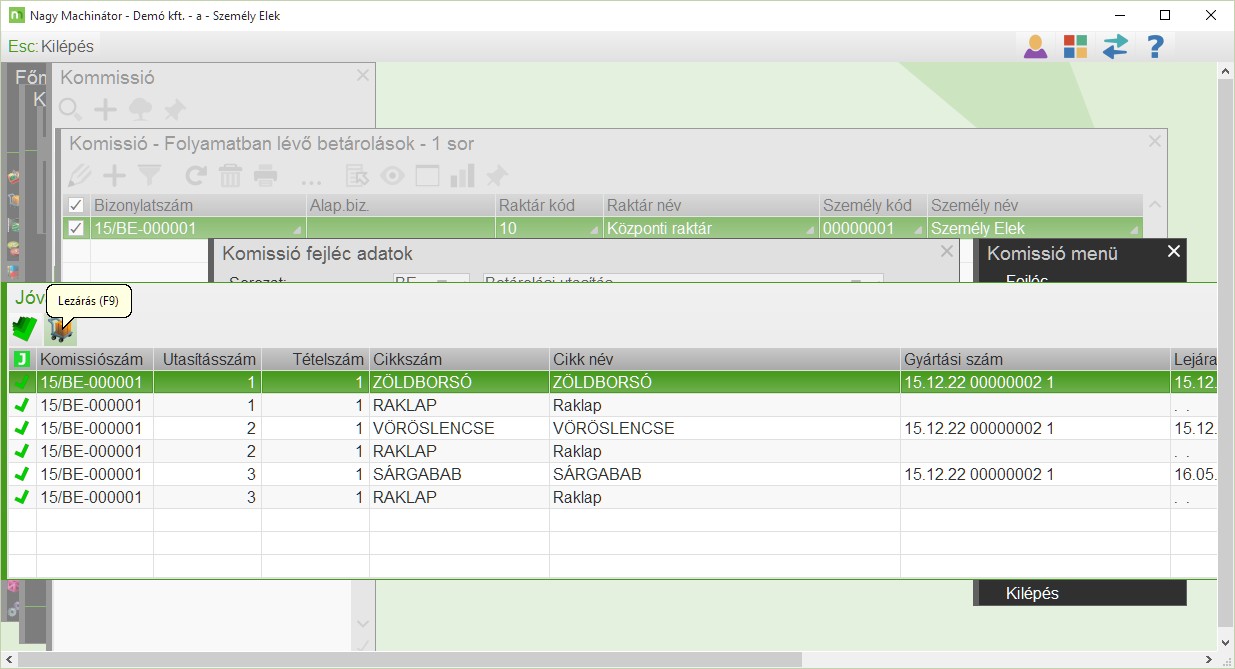Select the ZÖLDBORSÓ Cikk név cell

coord(725,382)
